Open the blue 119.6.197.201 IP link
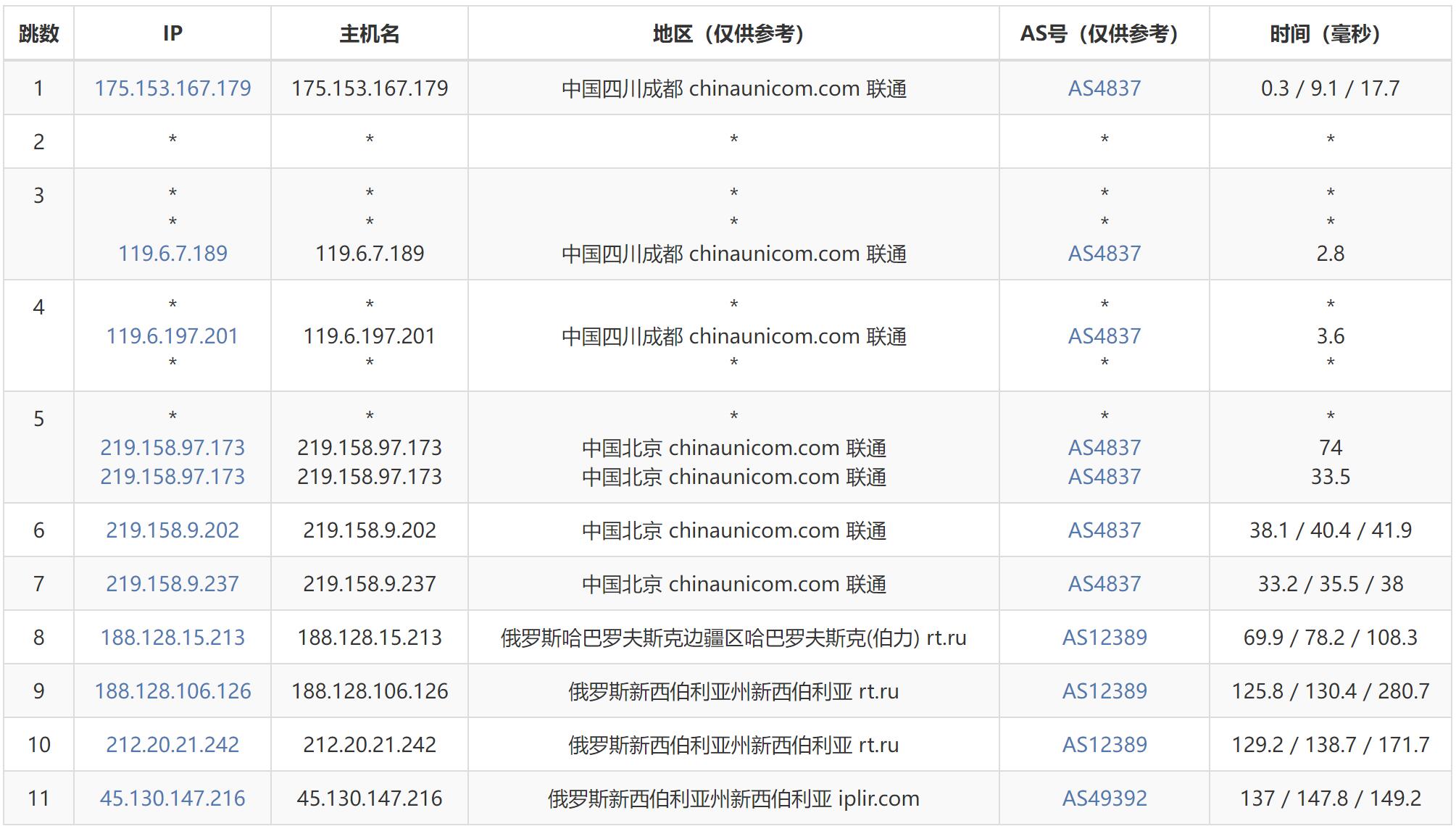1456x826 pixels. pyautogui.click(x=172, y=336)
